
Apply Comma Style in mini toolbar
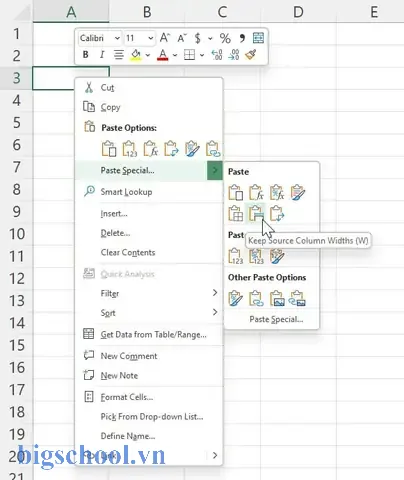tap(242, 38)
